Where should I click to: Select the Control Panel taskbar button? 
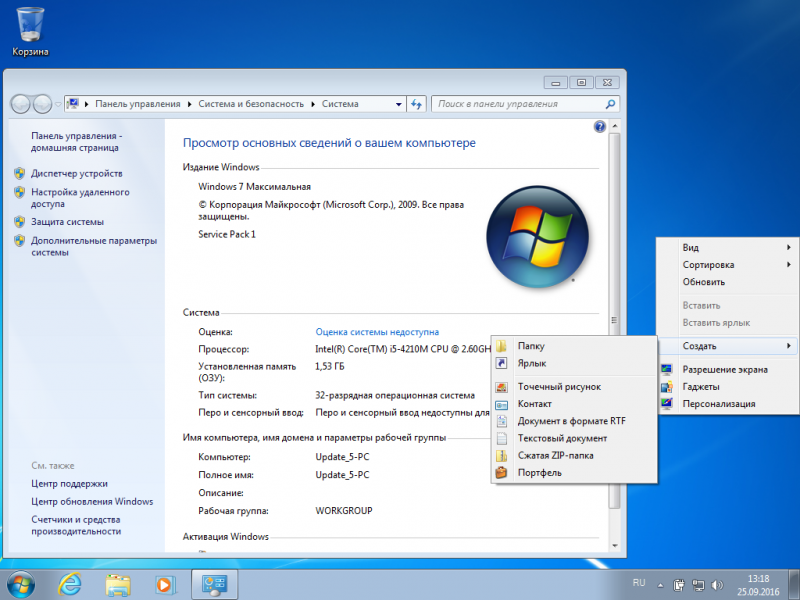[x=214, y=585]
